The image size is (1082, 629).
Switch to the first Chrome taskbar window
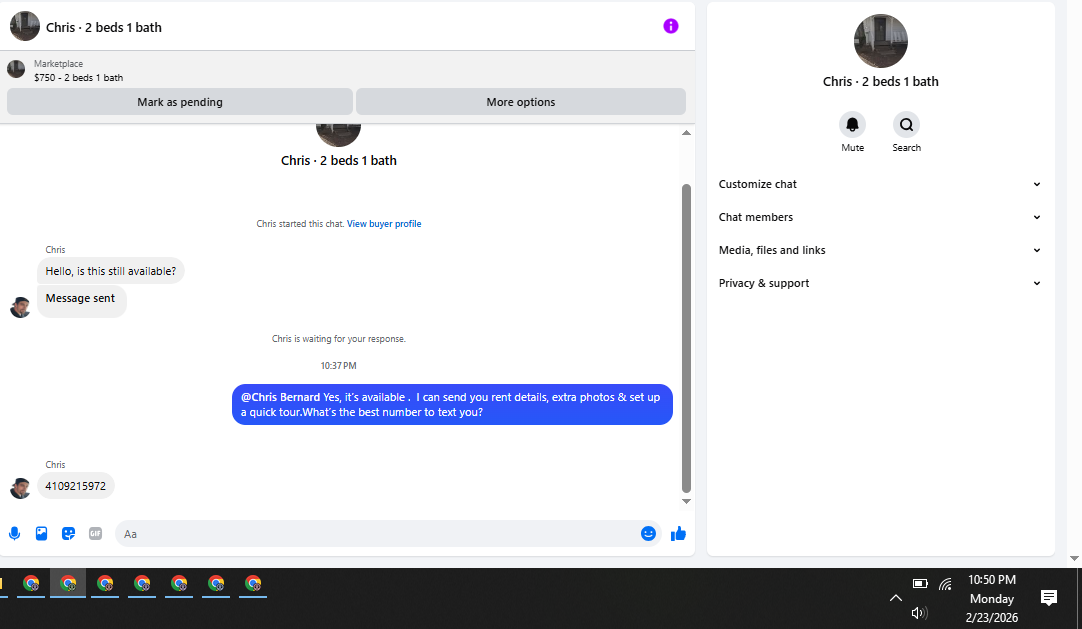pos(31,584)
